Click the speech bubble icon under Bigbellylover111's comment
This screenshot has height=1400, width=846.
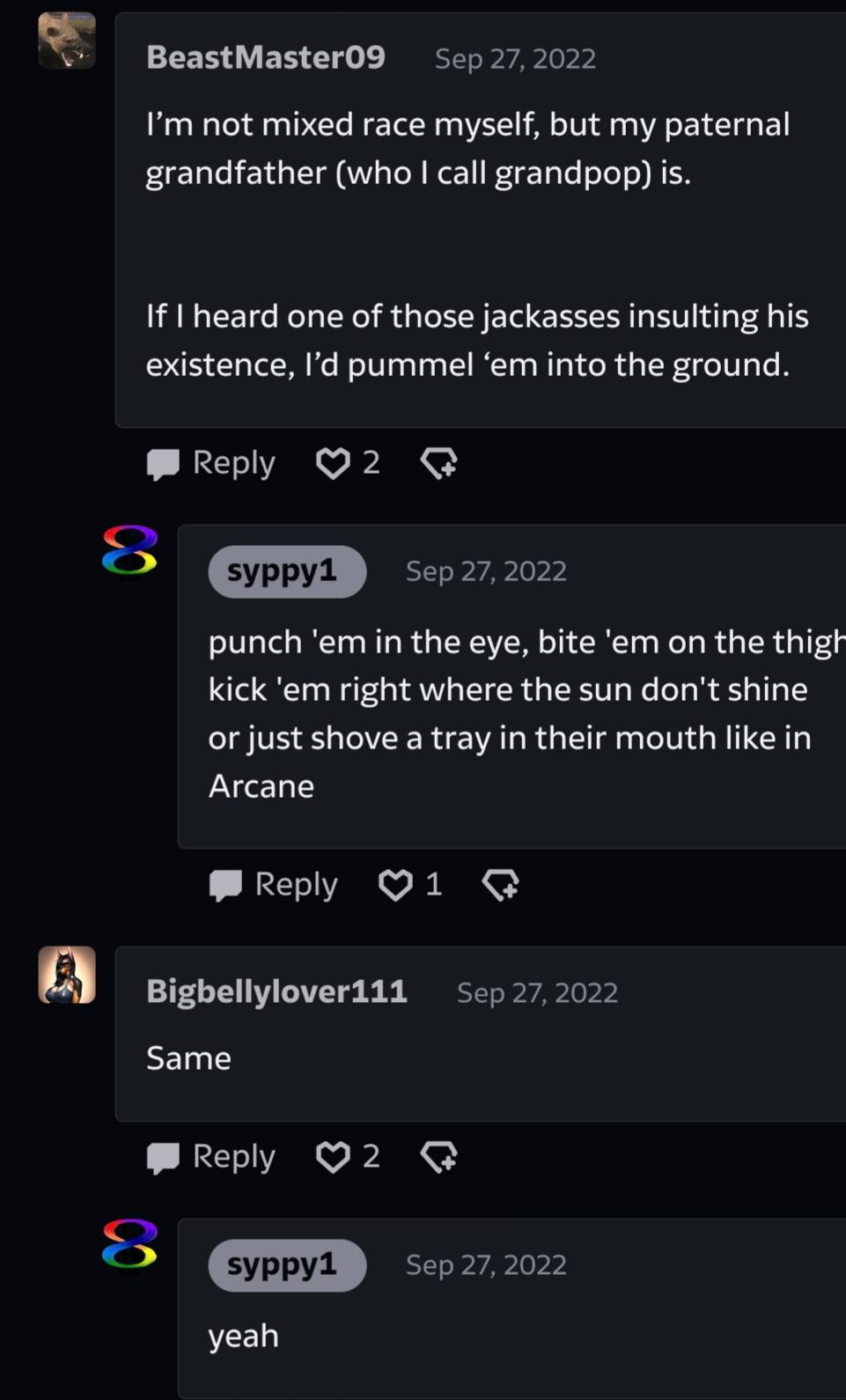click(163, 1158)
